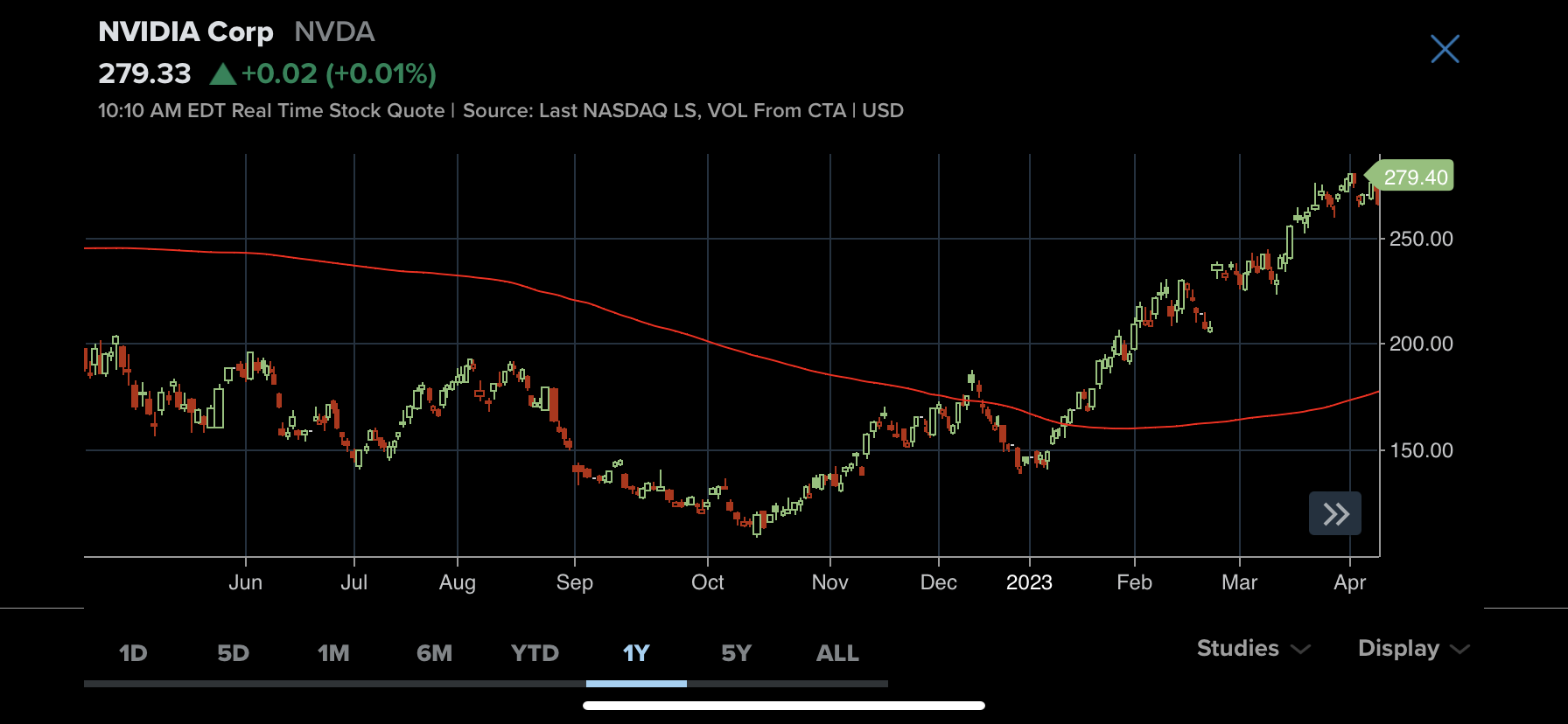Switch chart to YTD range
This screenshot has height=724, width=1568.
pos(535,653)
